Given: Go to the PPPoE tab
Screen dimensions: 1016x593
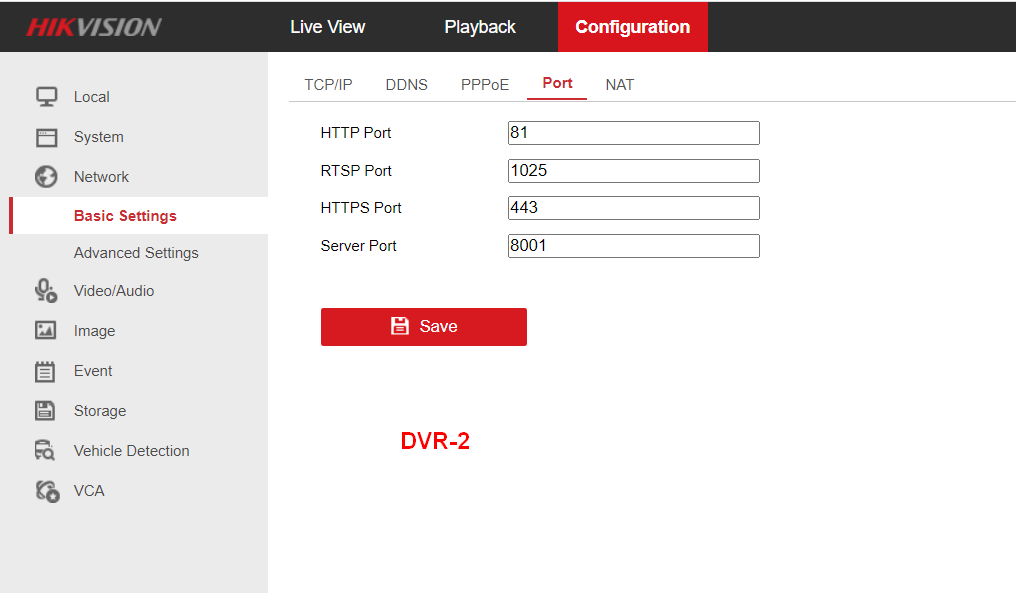Looking at the screenshot, I should click(x=484, y=85).
